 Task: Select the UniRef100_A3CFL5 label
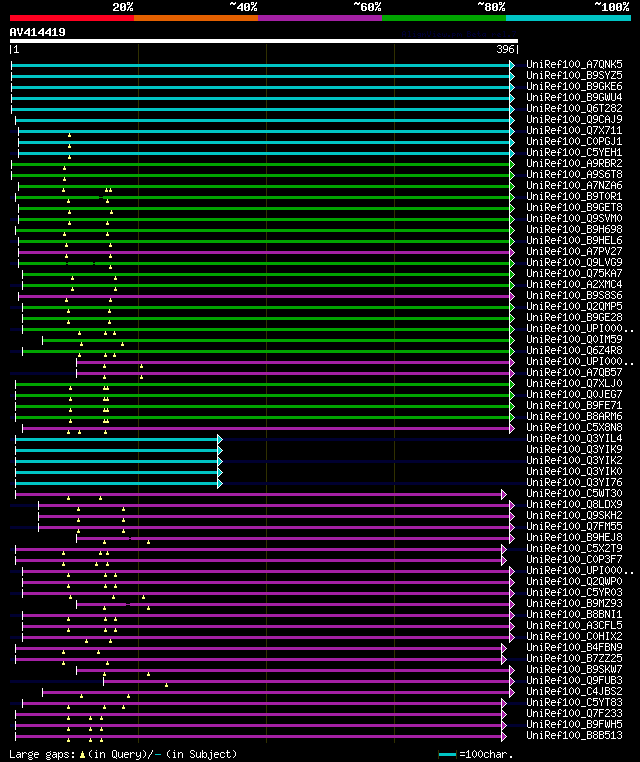574,625
